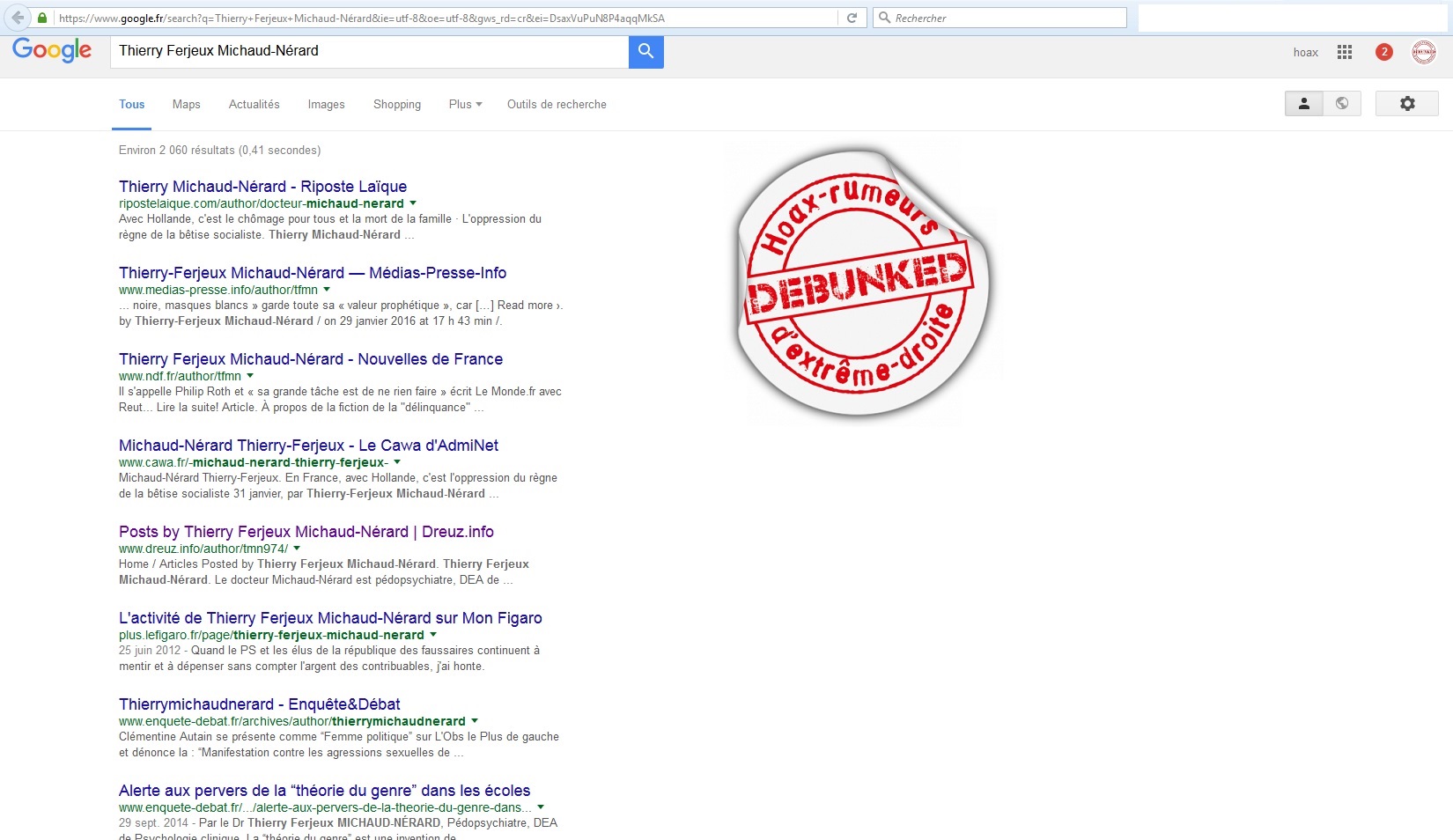Focus the Rechercher browser search box
Image resolution: width=1453 pixels, height=840 pixels.
point(999,18)
